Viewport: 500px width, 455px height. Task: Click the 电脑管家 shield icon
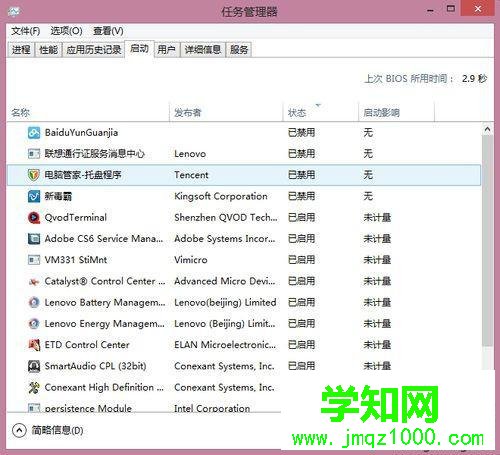[34, 175]
